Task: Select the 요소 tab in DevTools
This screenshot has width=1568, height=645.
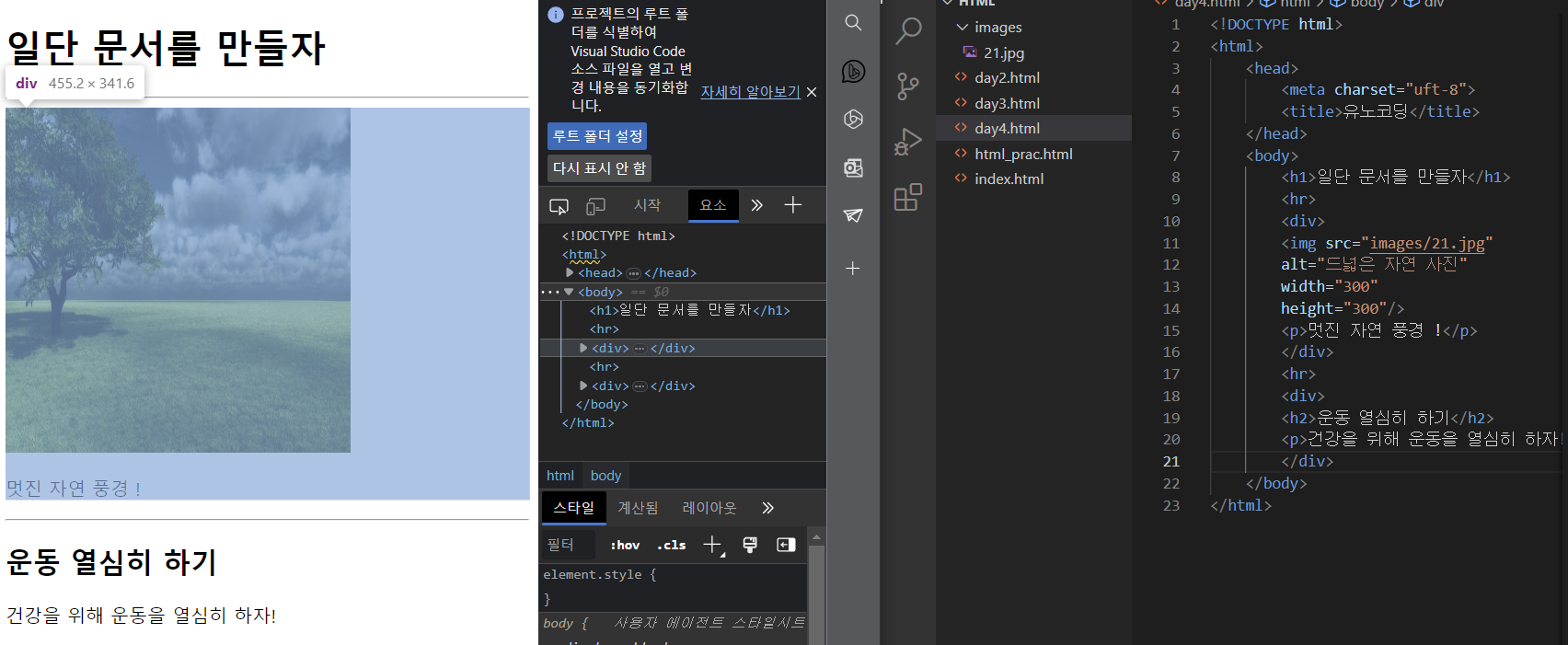Action: click(x=713, y=205)
